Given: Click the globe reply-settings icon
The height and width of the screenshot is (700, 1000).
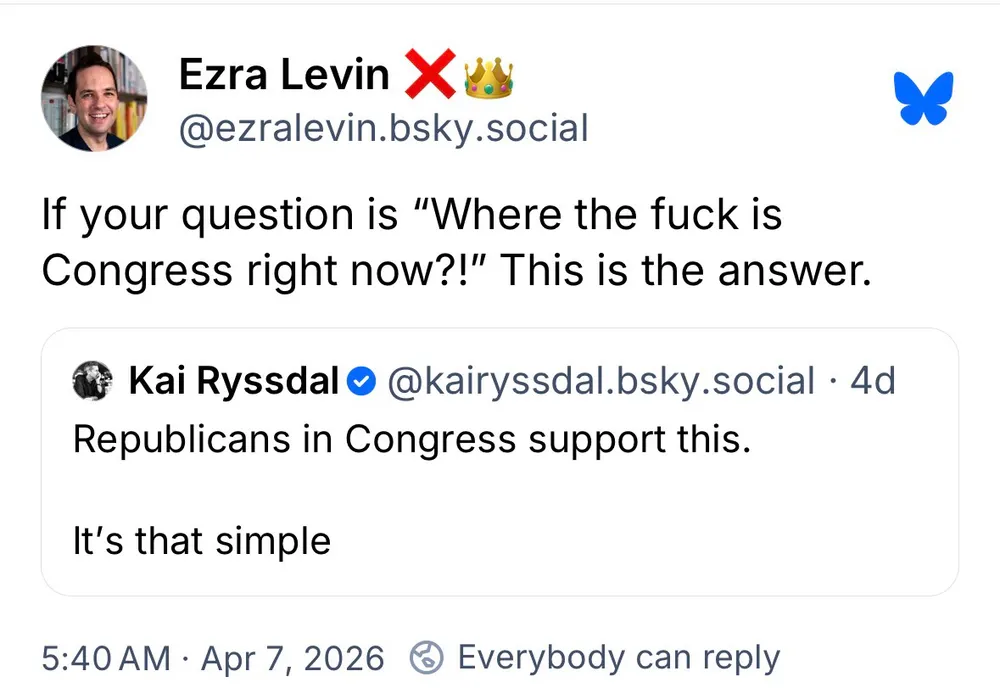Looking at the screenshot, I should (x=427, y=657).
